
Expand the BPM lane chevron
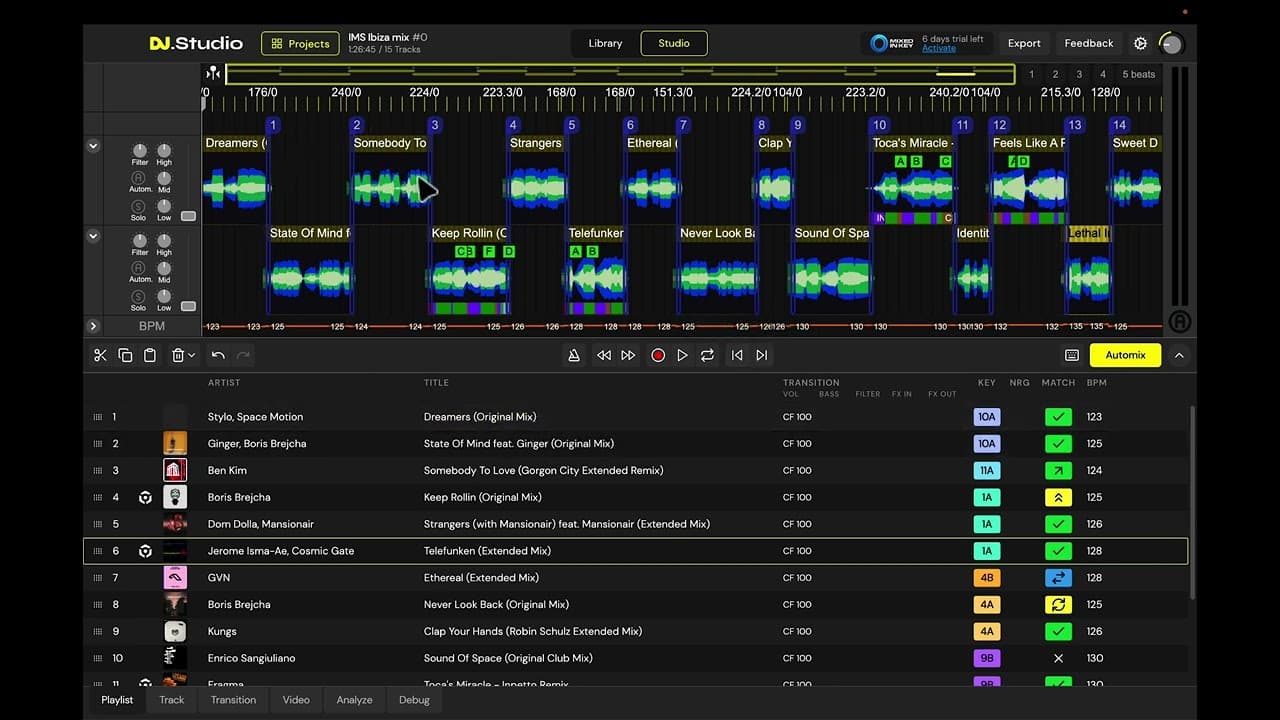point(93,326)
